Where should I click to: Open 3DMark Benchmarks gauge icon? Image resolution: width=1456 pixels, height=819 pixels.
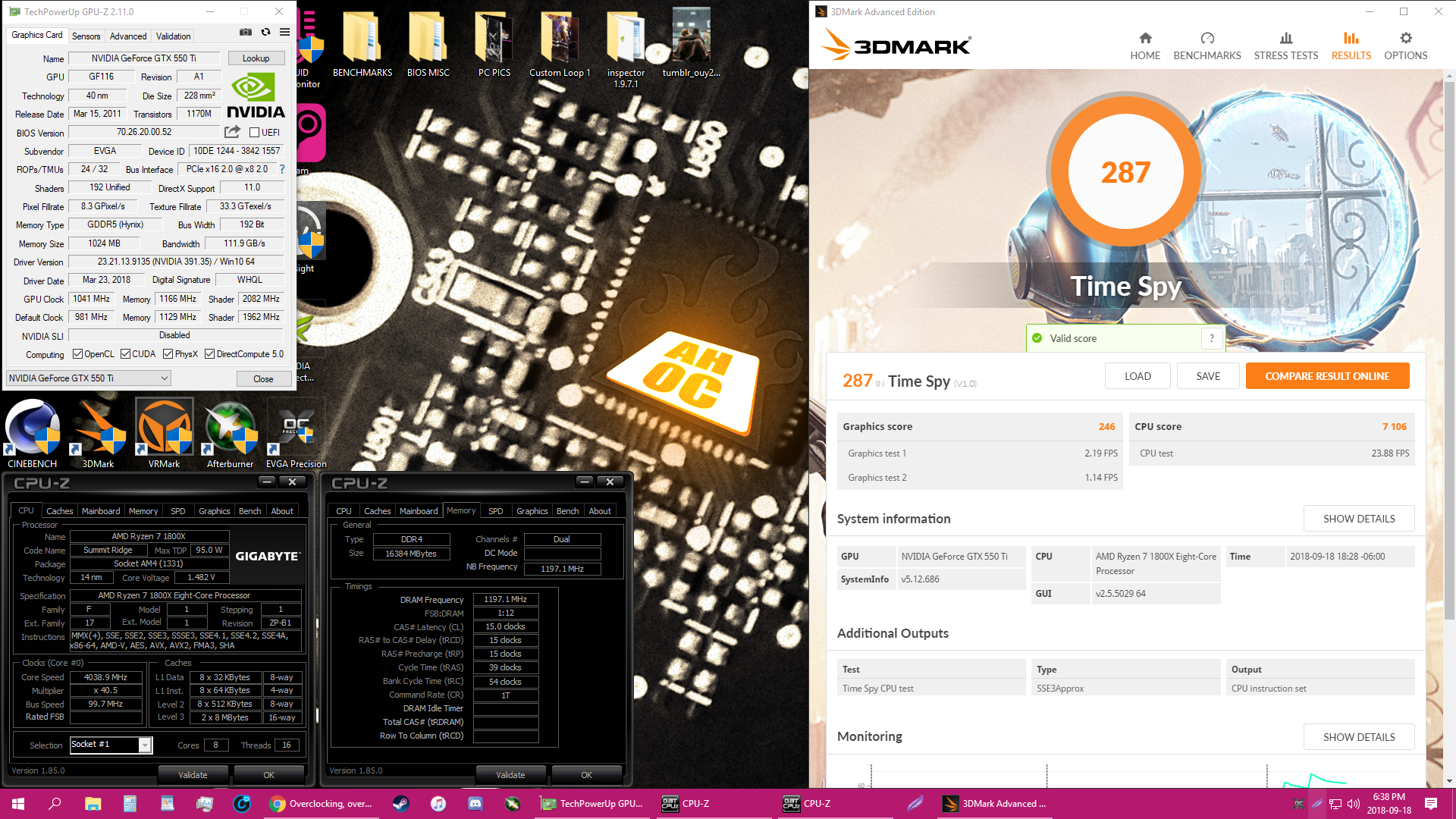1207,38
